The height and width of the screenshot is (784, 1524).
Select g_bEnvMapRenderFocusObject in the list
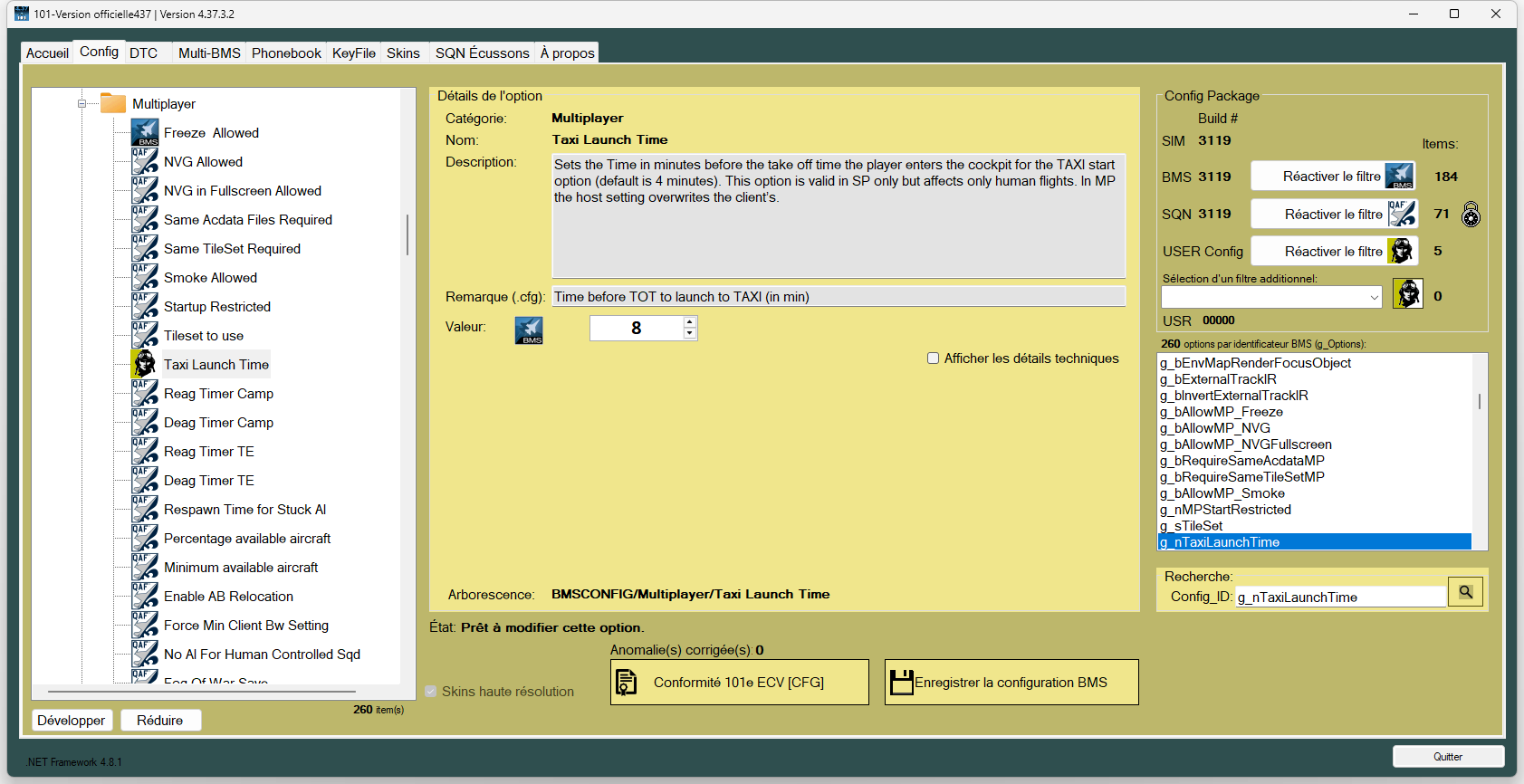click(1255, 363)
